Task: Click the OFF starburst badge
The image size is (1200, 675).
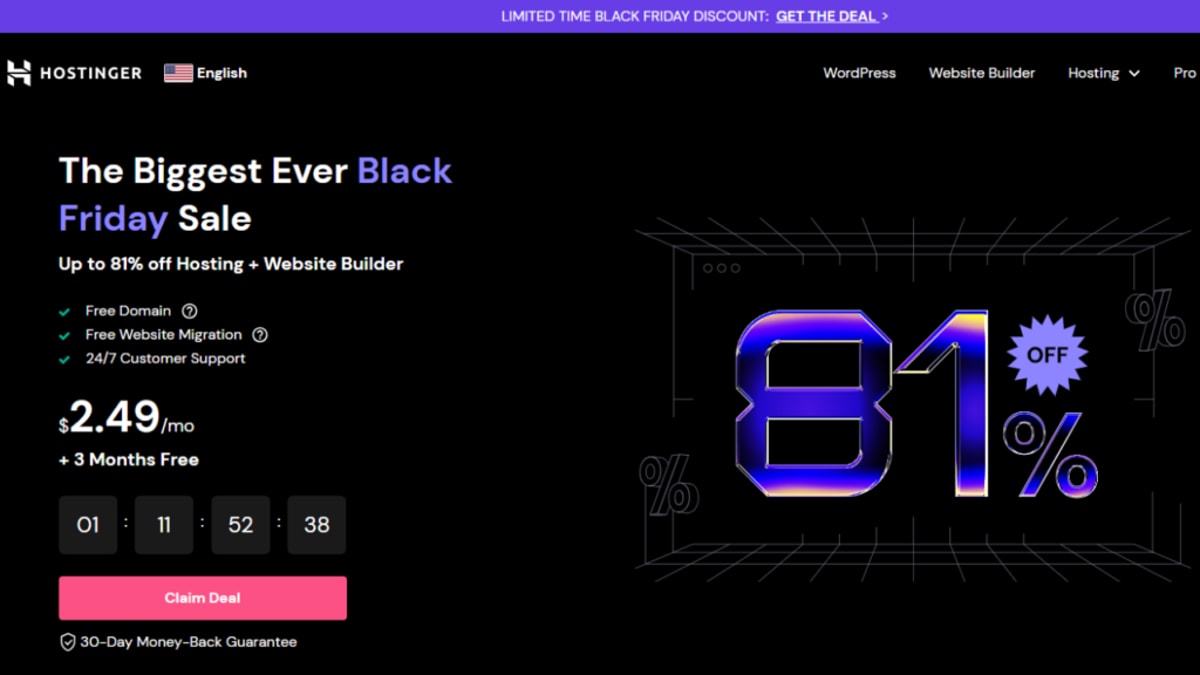Action: [1046, 355]
